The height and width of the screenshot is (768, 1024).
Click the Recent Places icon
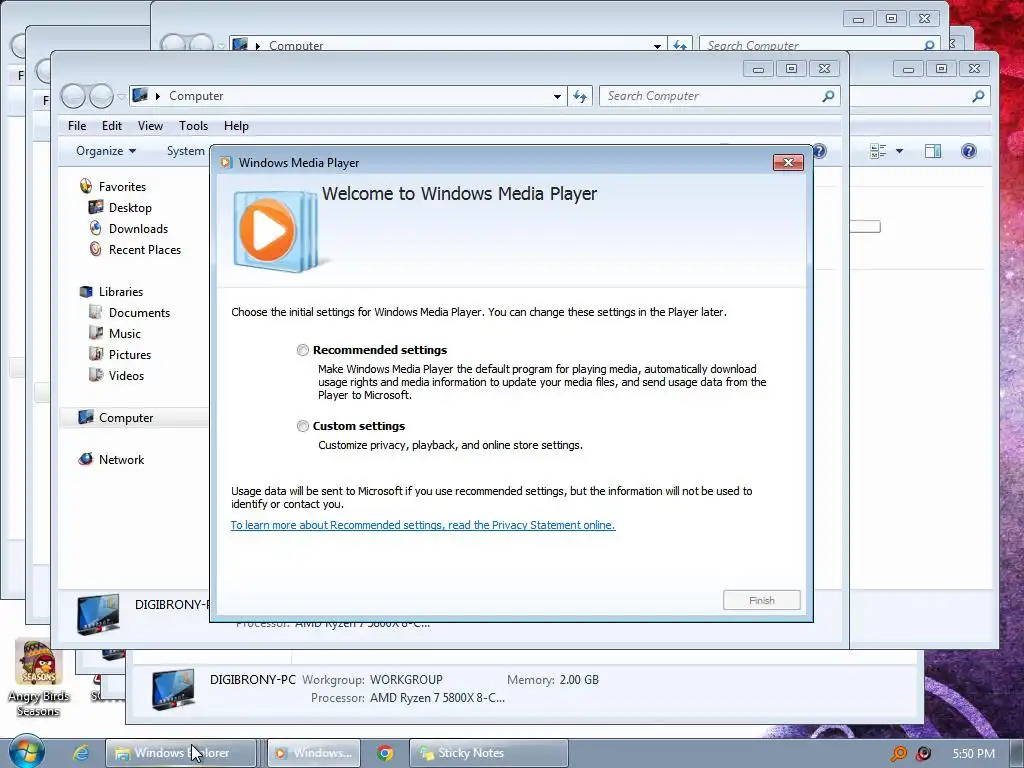pos(96,249)
